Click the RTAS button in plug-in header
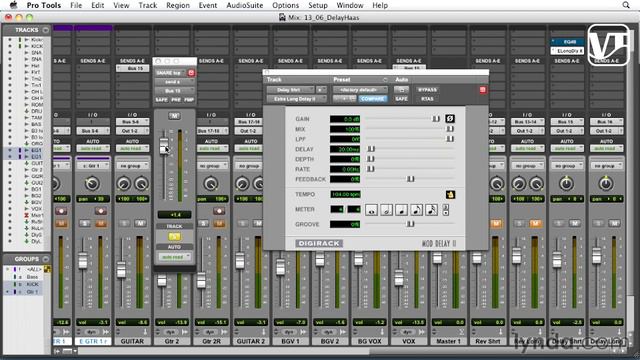 427,99
